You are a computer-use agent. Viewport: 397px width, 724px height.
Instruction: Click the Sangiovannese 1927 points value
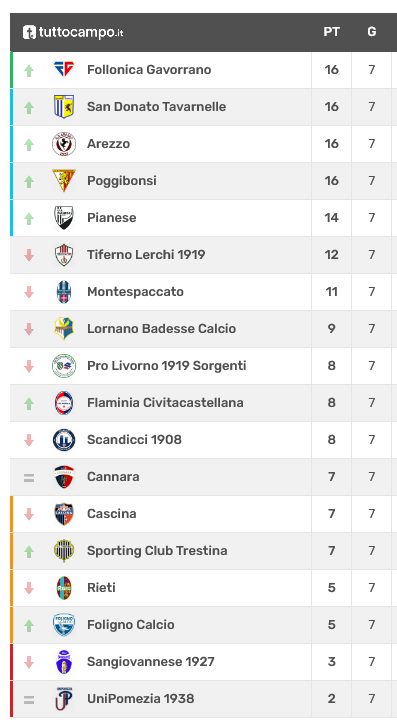[331, 661]
